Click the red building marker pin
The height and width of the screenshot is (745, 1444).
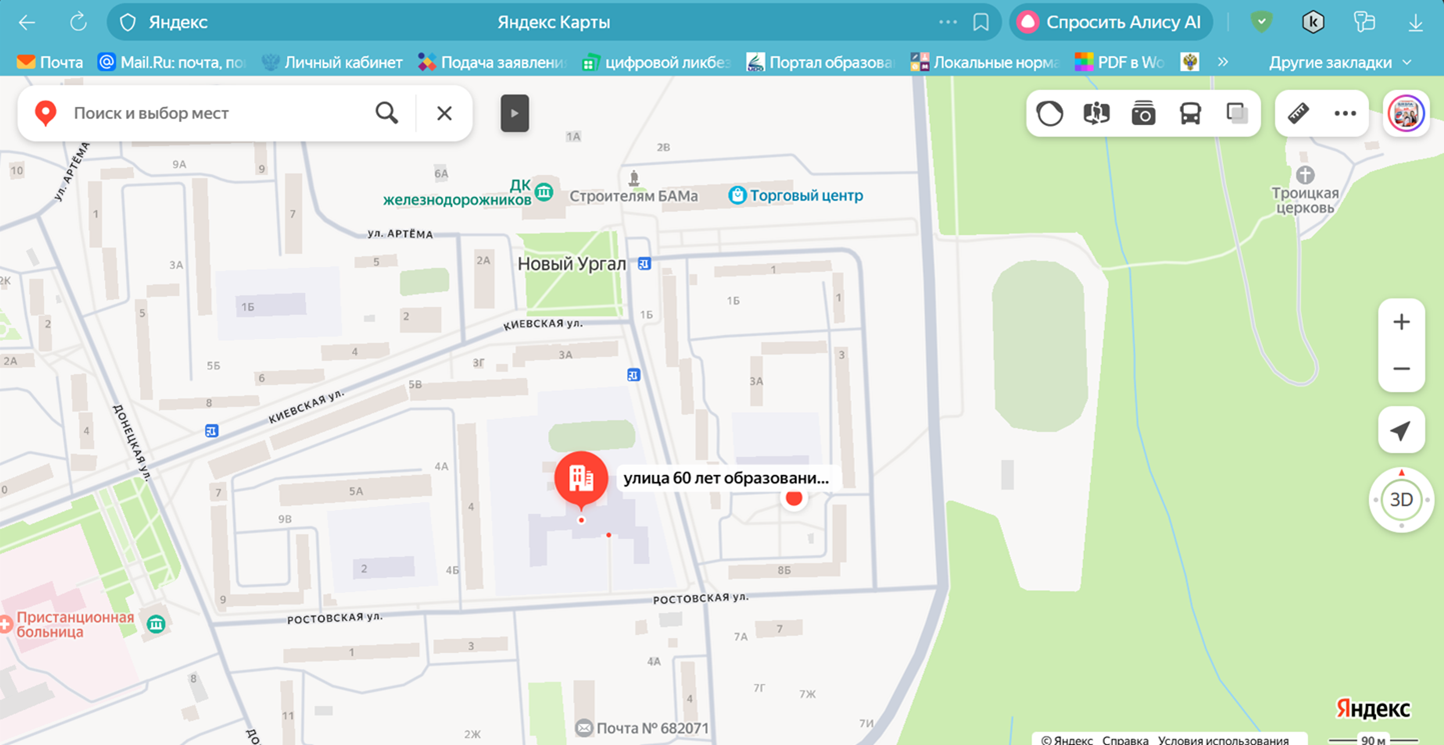(x=581, y=480)
